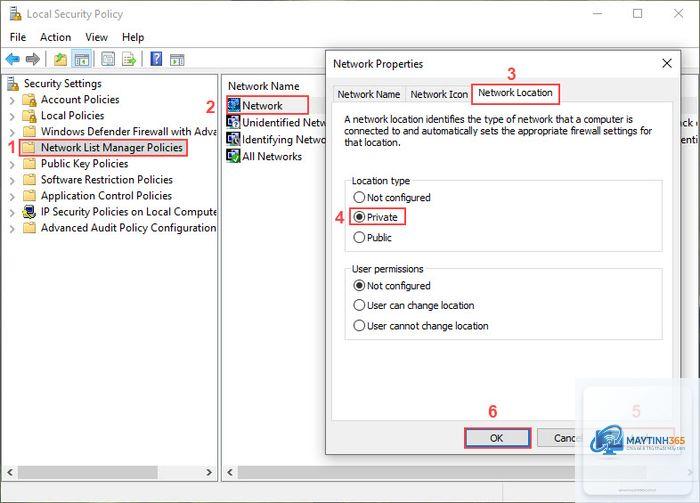Select the Public Key Policies label

pos(84,163)
